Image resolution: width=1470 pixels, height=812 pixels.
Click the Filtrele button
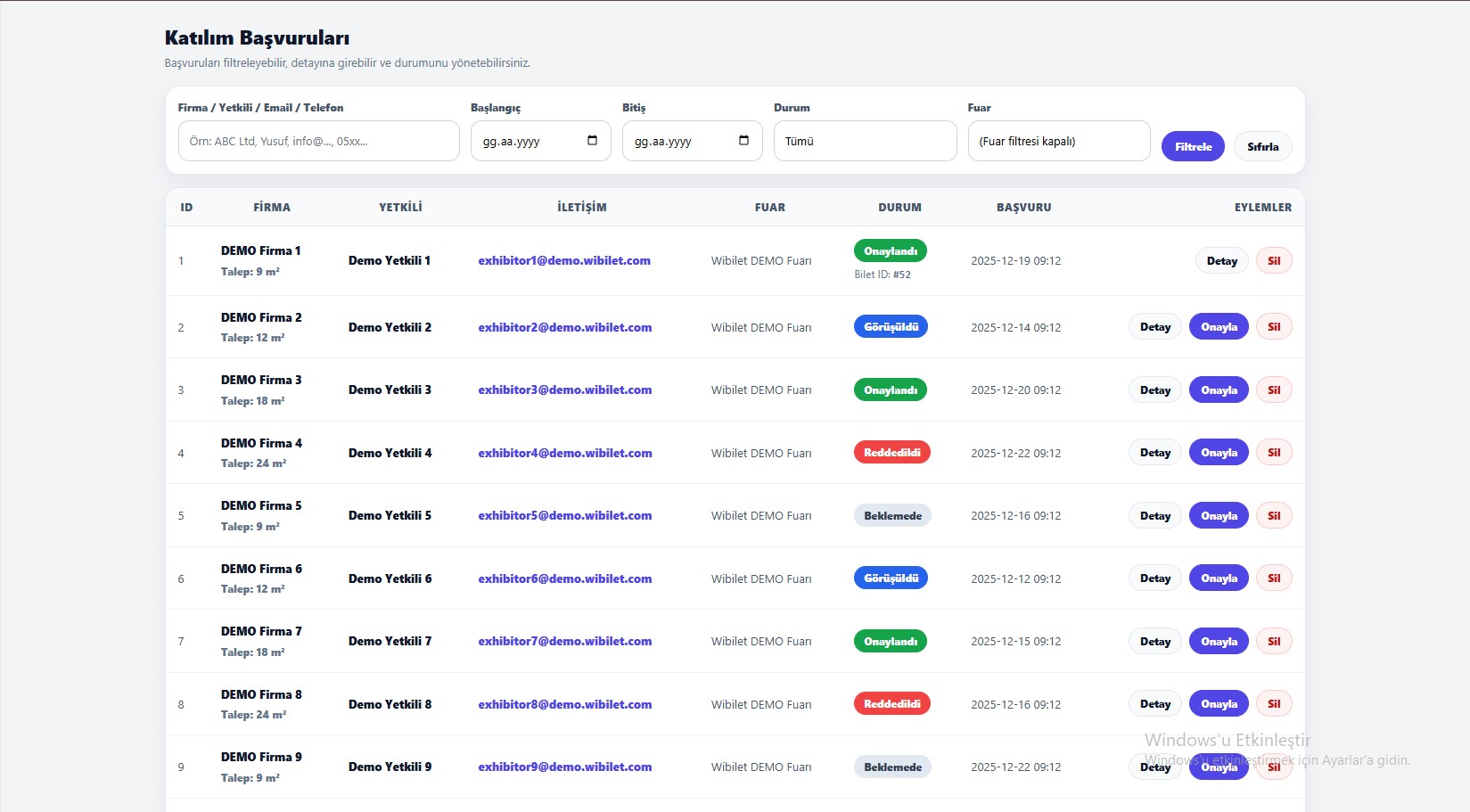(1192, 146)
